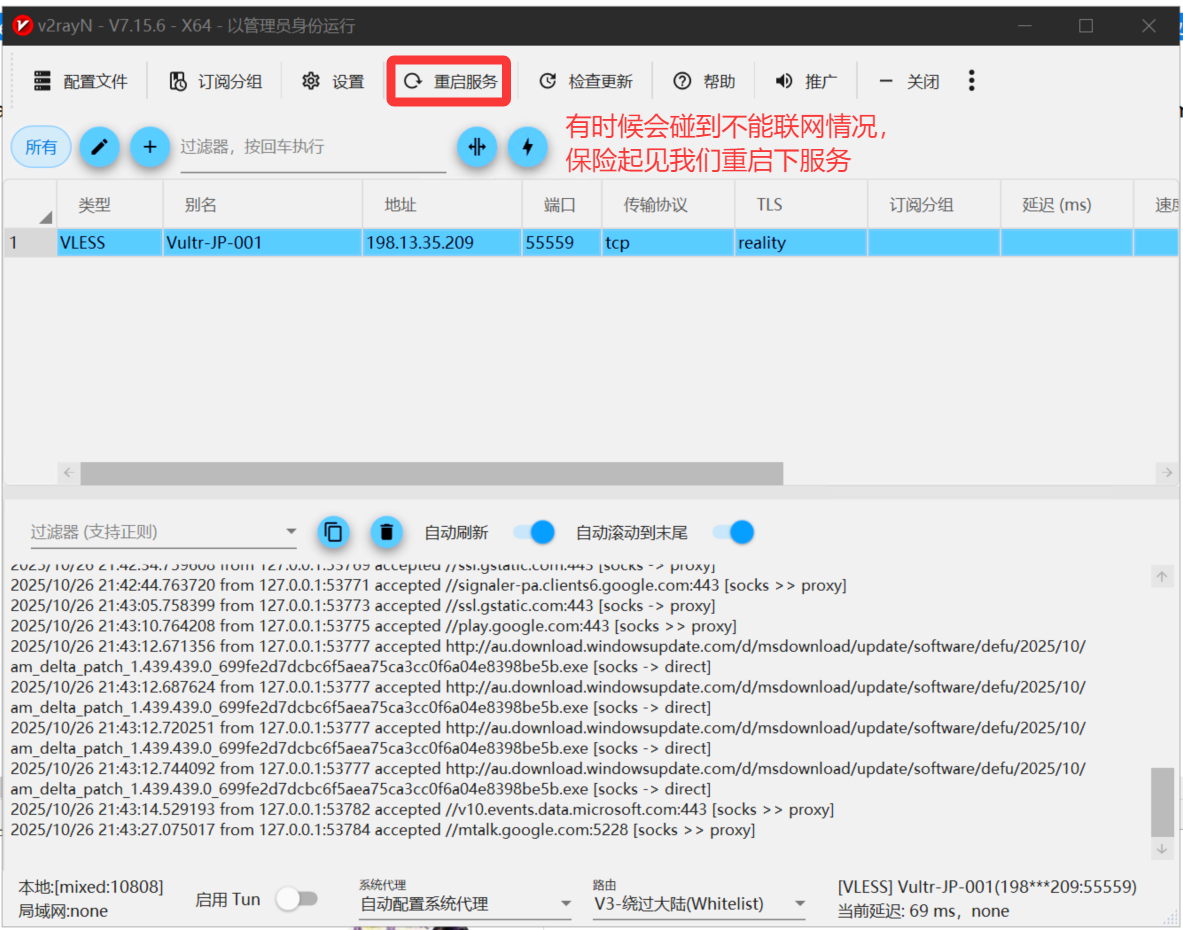Open the log filter dropdown arrow
Viewport: 1183px width, 930px height.
[291, 532]
